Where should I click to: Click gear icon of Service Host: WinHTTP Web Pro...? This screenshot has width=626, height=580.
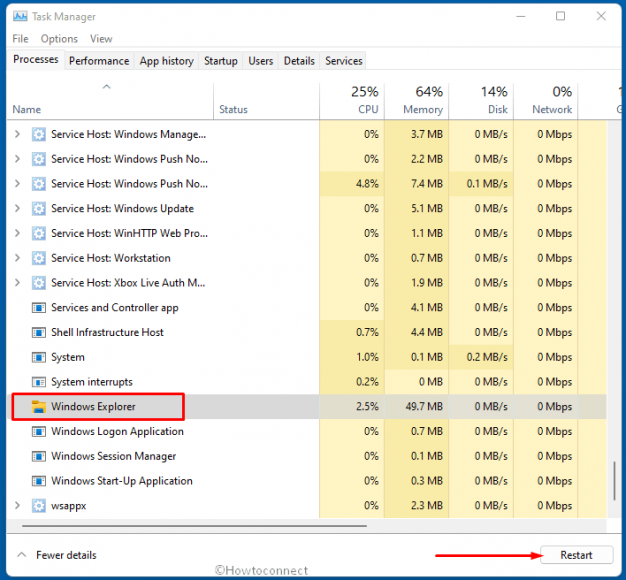click(39, 234)
